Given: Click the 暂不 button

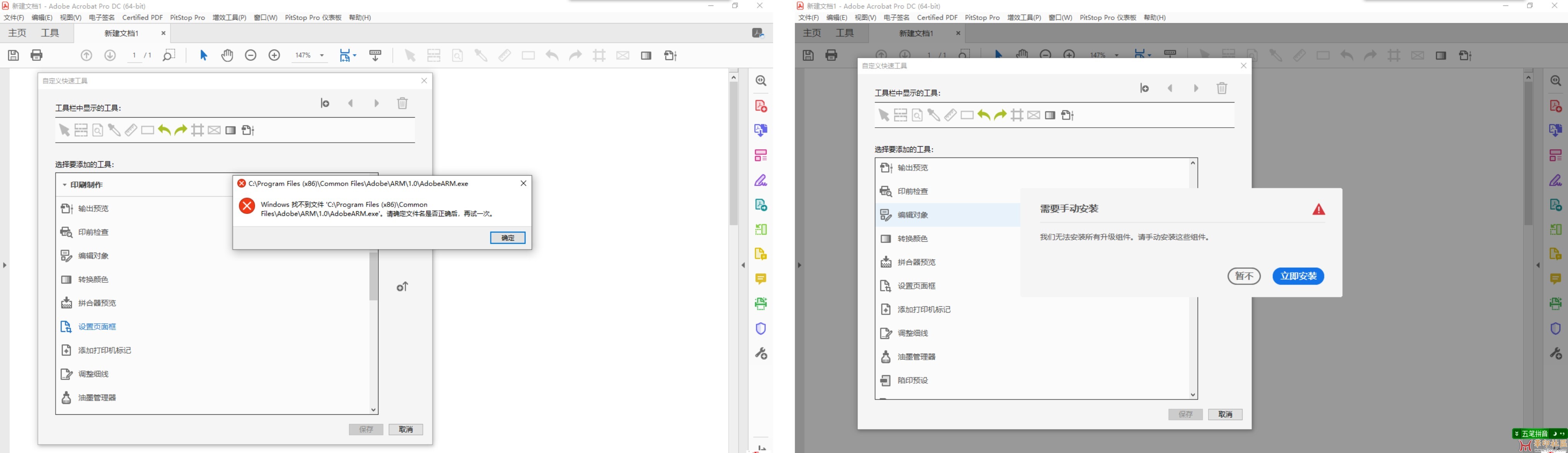Looking at the screenshot, I should (x=1244, y=277).
